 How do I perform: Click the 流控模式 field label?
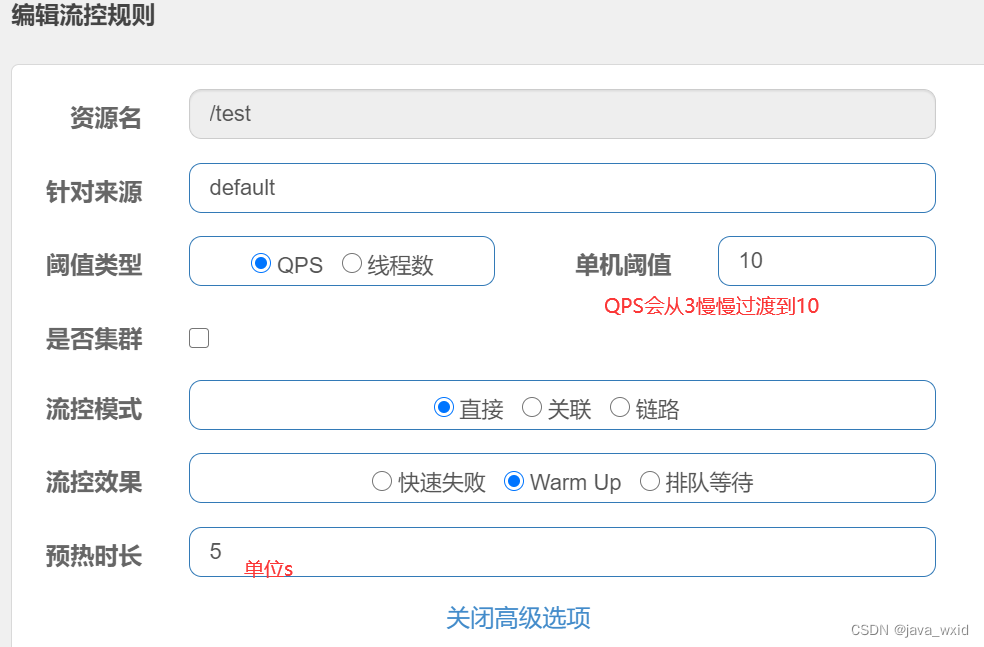[94, 405]
